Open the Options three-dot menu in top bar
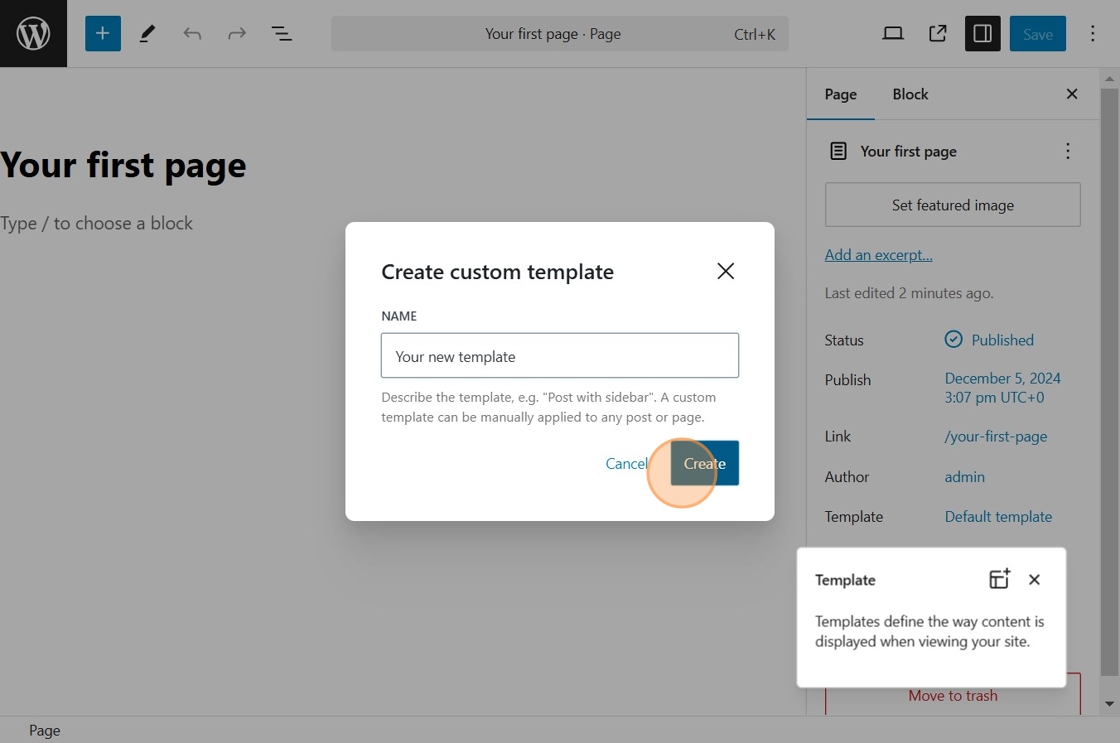 (1092, 34)
